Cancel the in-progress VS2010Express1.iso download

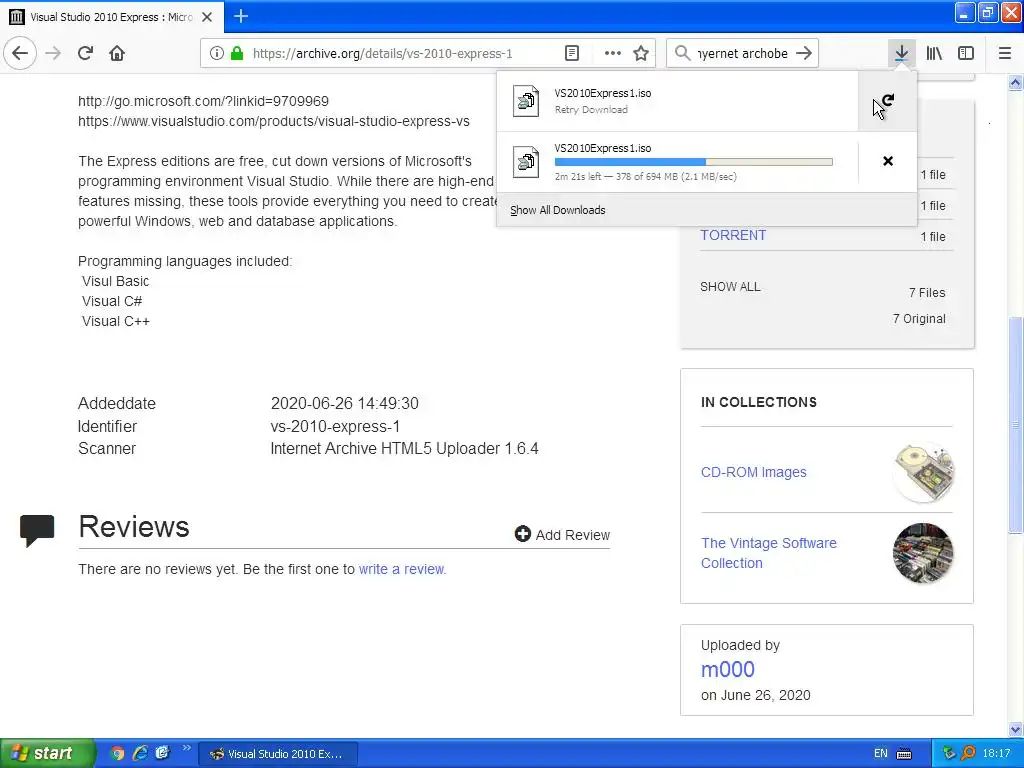coord(888,161)
